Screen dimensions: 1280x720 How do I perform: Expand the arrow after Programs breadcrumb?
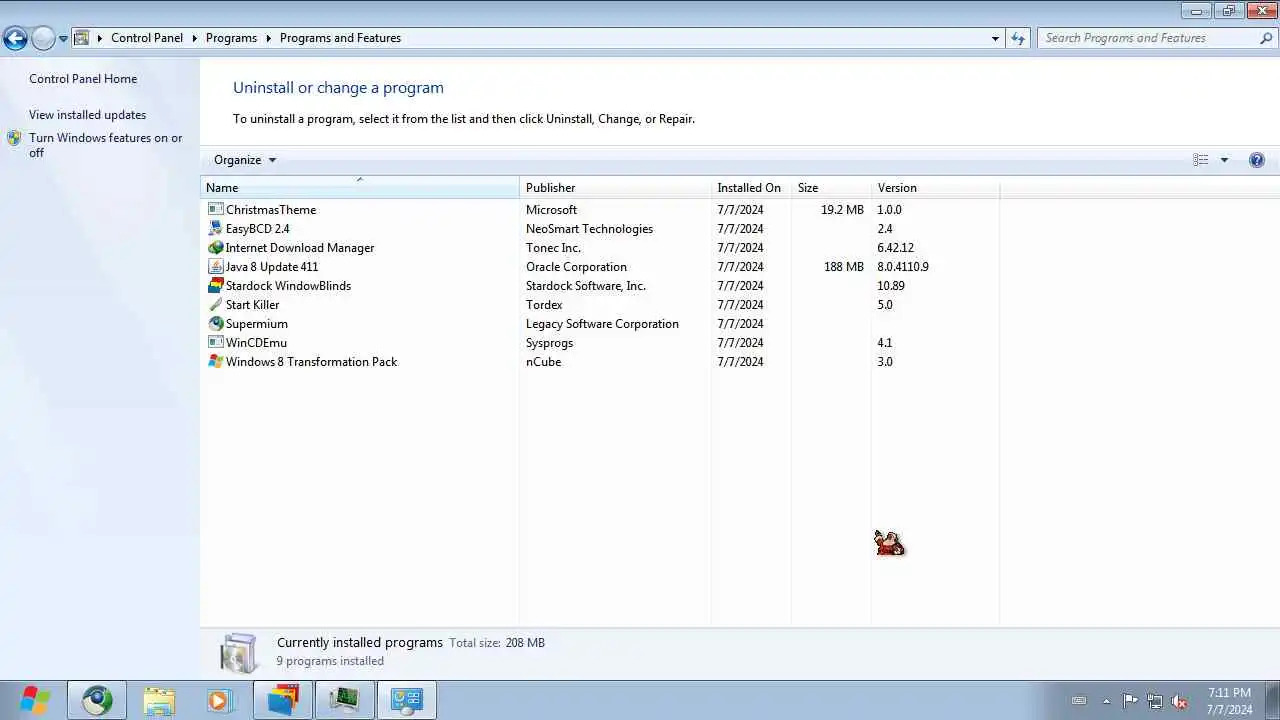269,38
